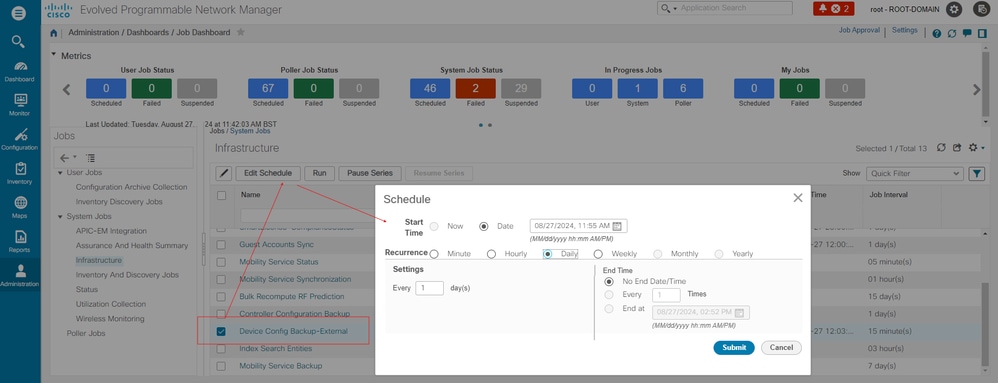Open APIC-EM Integration tree item
The width and height of the screenshot is (998, 383).
111,231
